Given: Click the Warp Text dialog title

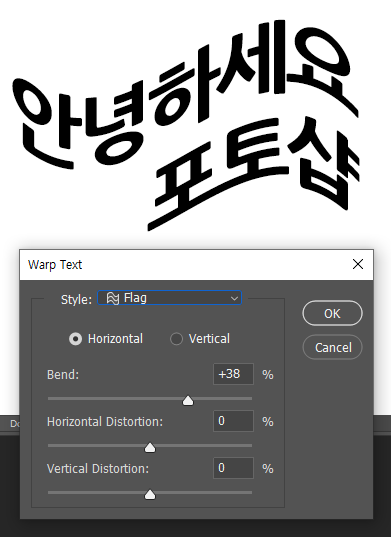Looking at the screenshot, I should click(55, 265).
